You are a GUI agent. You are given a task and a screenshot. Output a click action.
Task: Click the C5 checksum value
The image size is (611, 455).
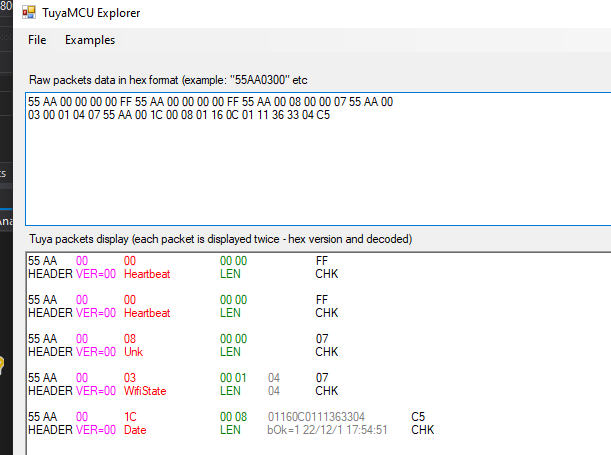418,417
